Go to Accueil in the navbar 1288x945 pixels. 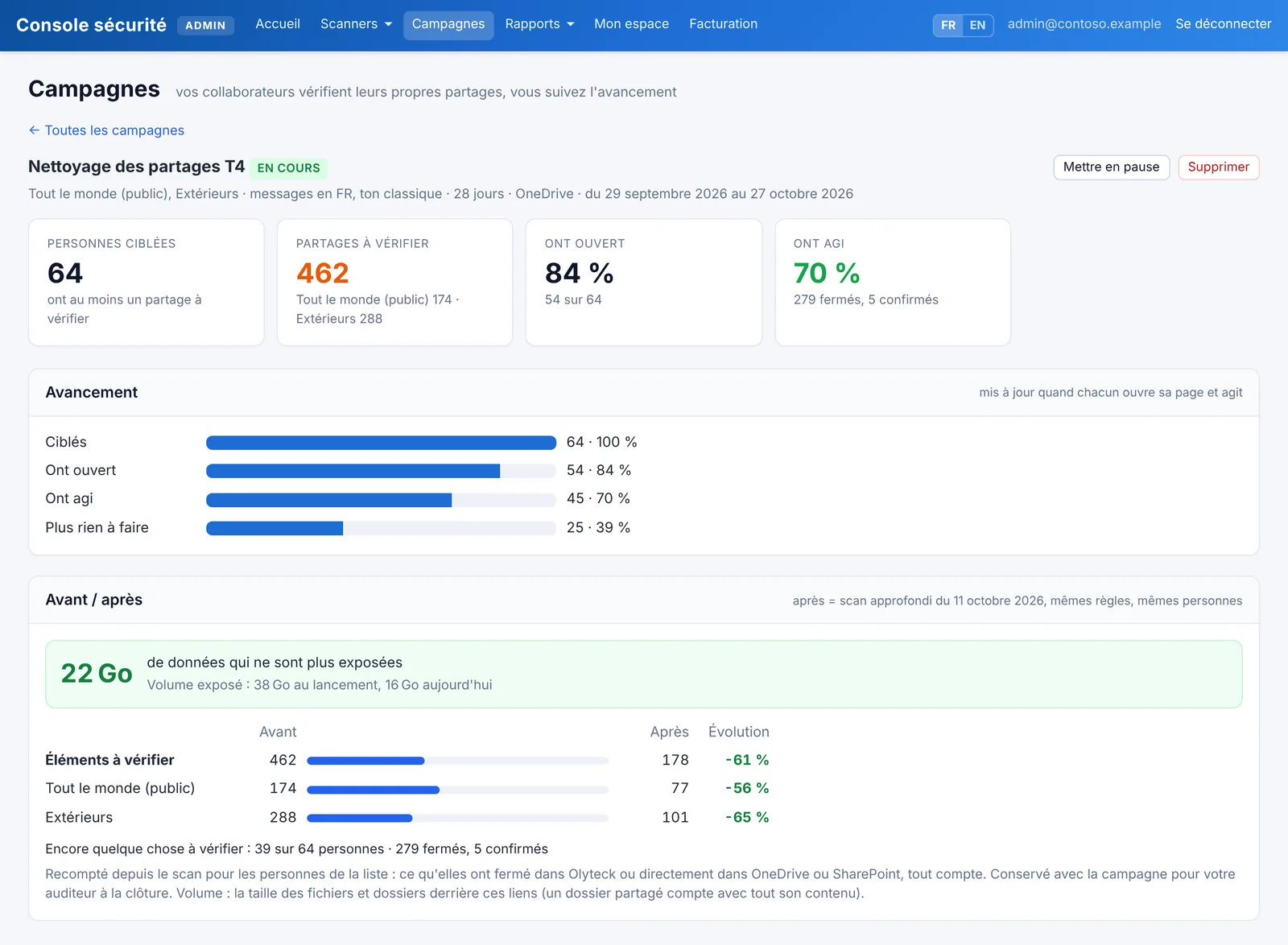coord(278,24)
